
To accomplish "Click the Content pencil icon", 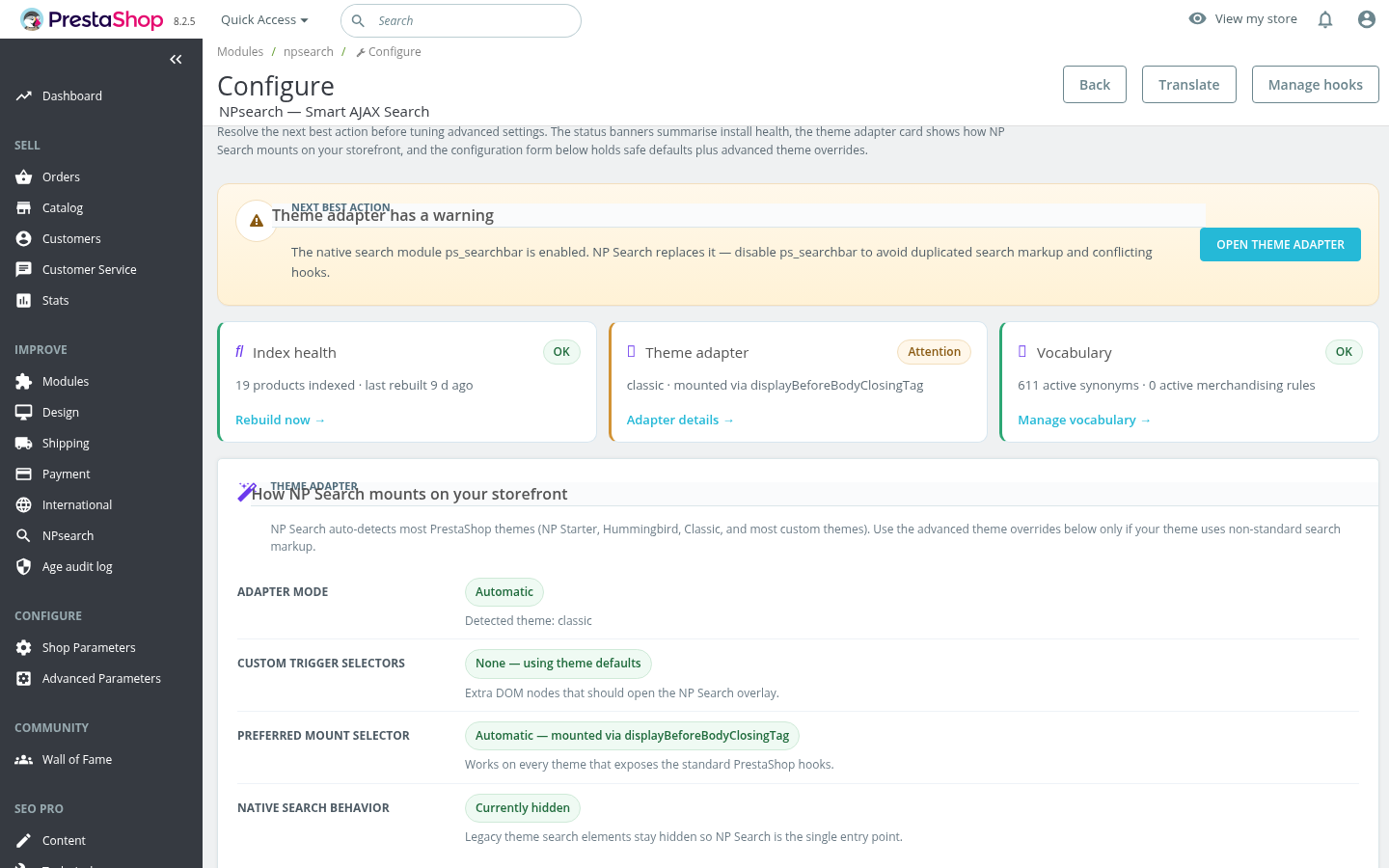I will click(x=24, y=840).
